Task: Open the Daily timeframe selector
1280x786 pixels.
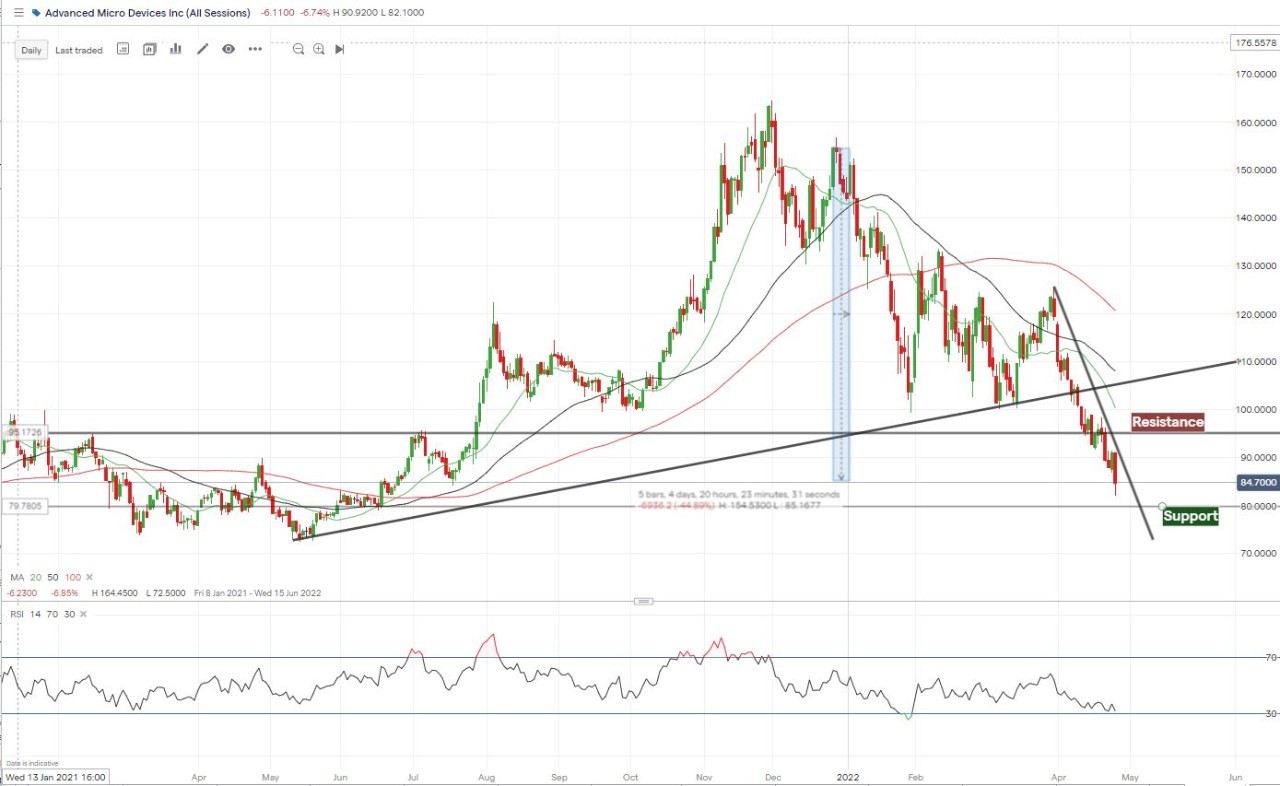Action: (x=32, y=50)
